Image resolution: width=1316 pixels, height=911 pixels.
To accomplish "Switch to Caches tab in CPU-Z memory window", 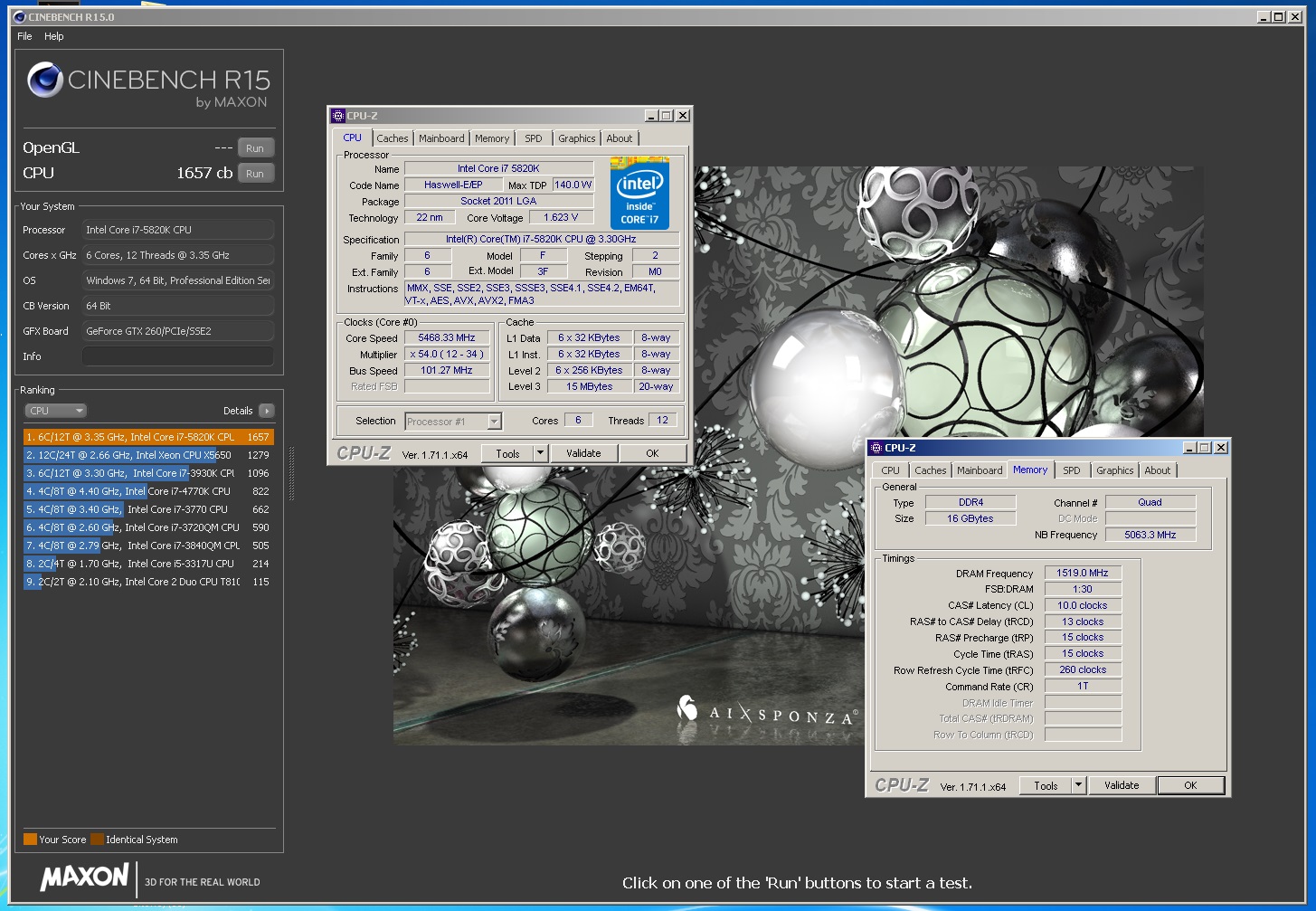I will click(931, 470).
